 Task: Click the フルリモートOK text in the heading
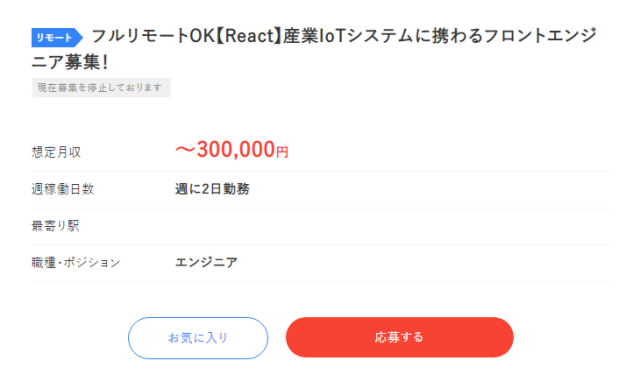153,36
